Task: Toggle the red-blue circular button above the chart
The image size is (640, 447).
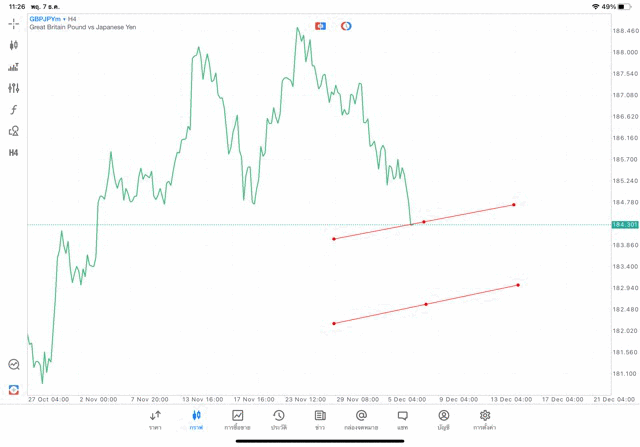Action: 346,26
